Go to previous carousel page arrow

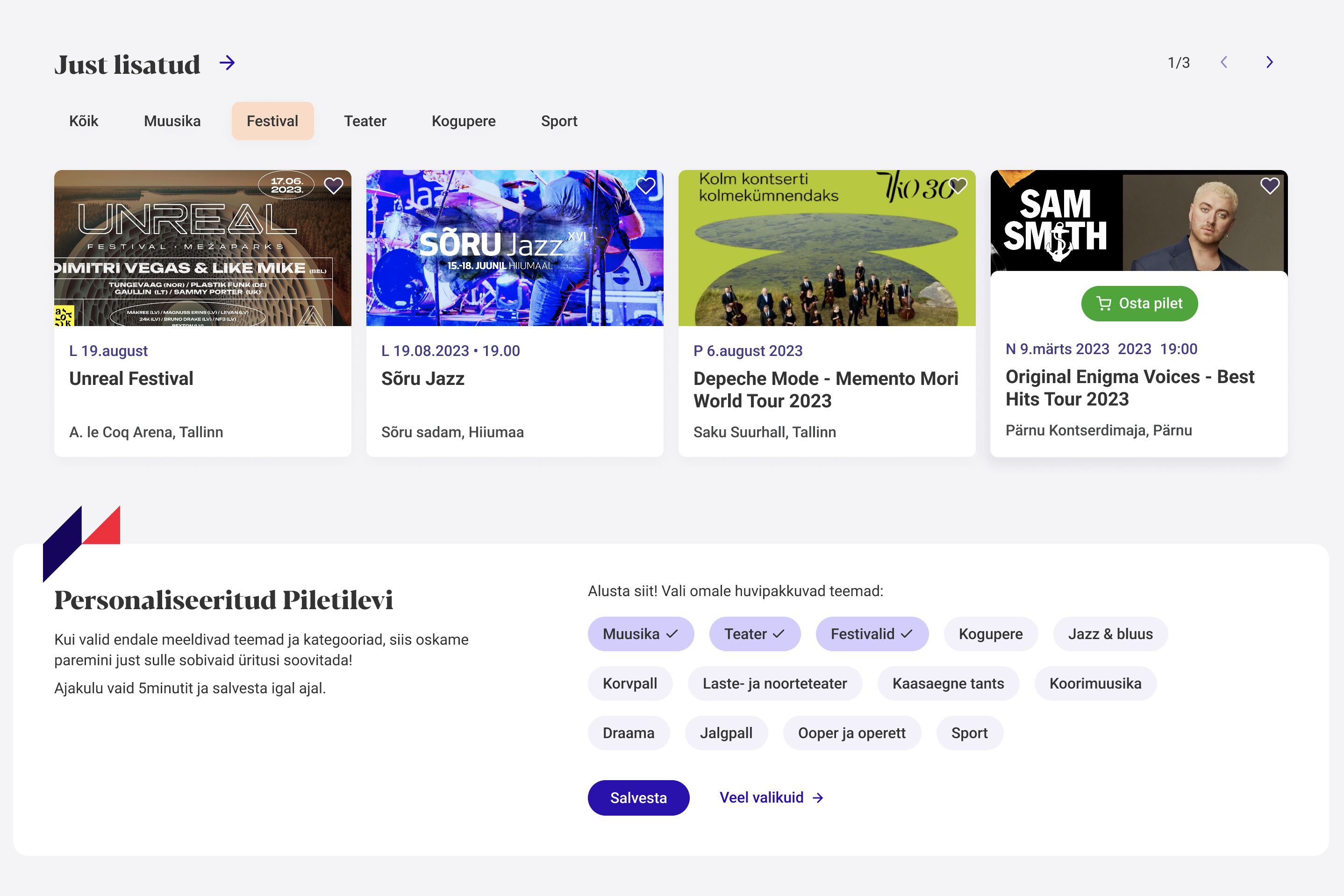click(x=1224, y=62)
